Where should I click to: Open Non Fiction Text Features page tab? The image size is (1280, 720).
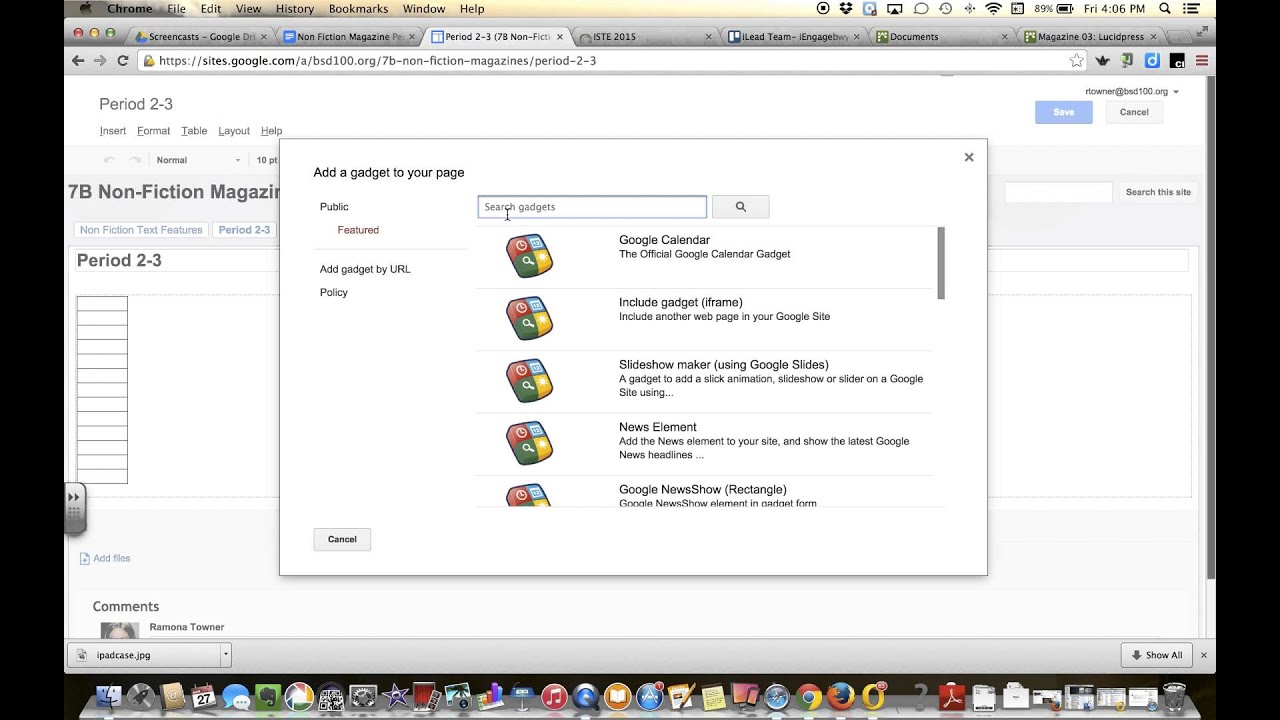point(141,230)
